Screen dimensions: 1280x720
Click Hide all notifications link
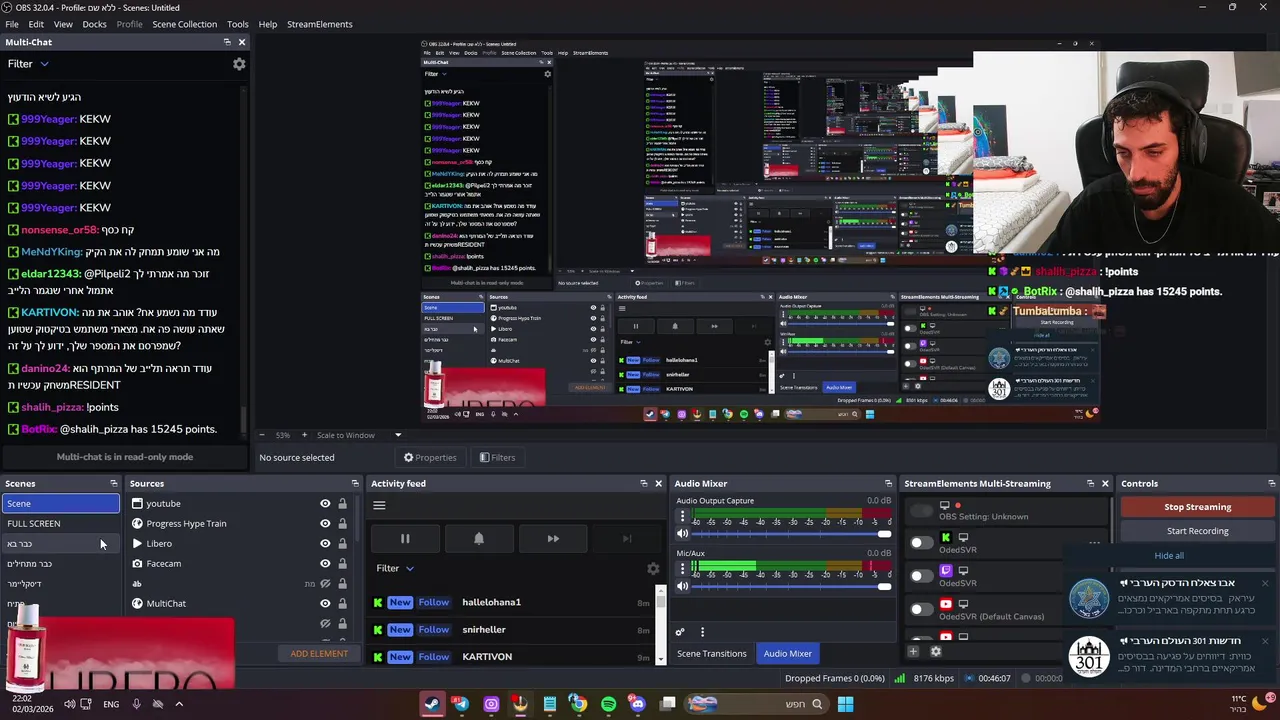[x=1169, y=556]
